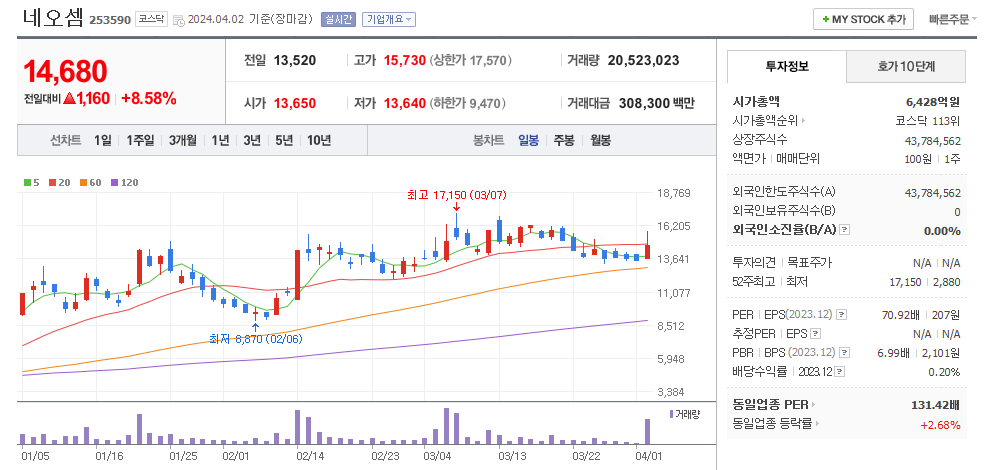The image size is (984, 470).
Task: Click the 코스닥 113위 ranking text
Action: (x=928, y=120)
